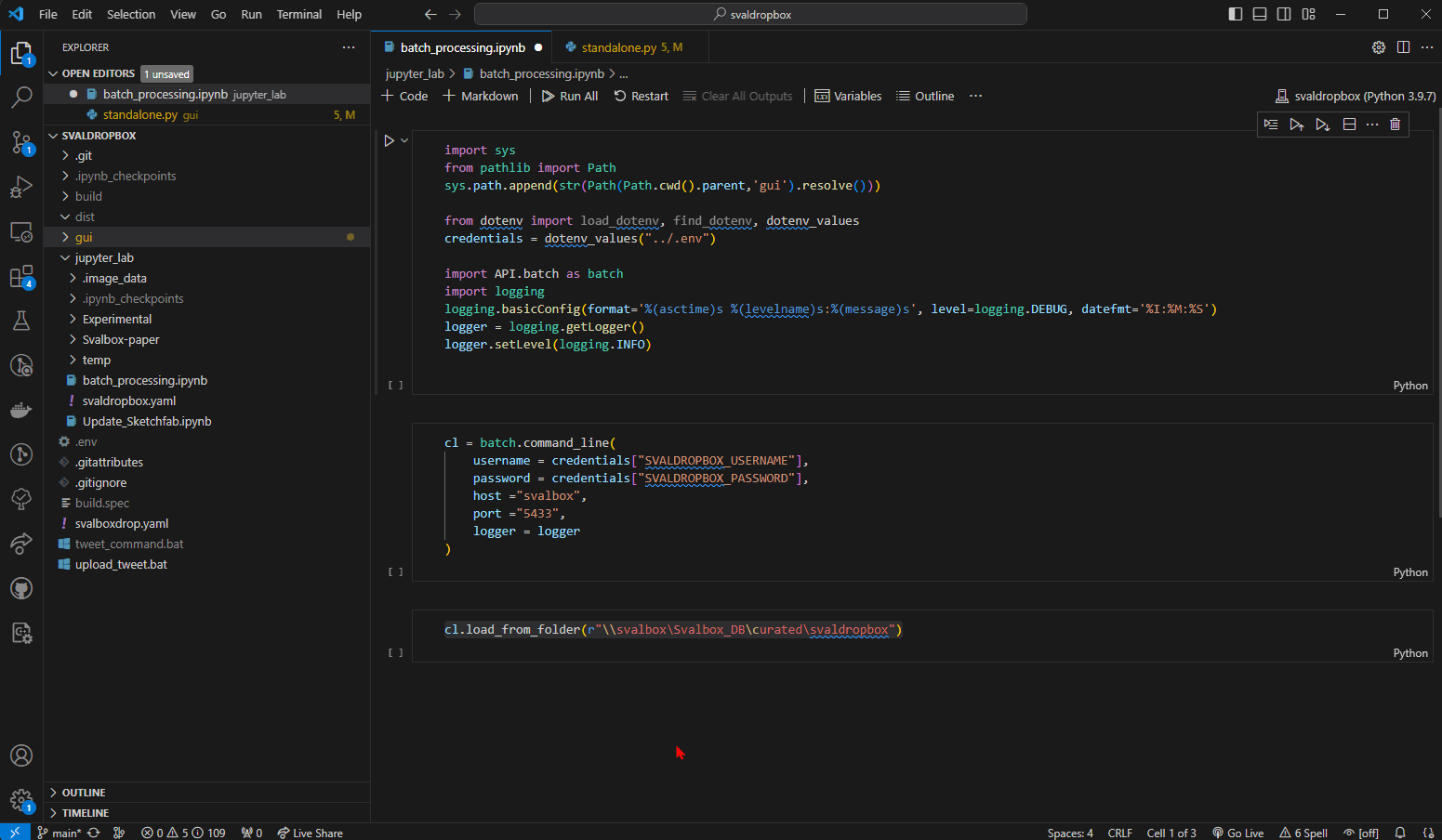This screenshot has height=840, width=1442.
Task: Expand the .git folder
Action: [206, 156]
